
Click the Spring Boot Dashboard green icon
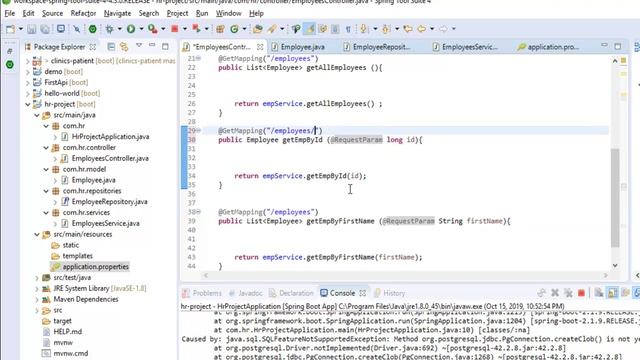coord(93,29)
